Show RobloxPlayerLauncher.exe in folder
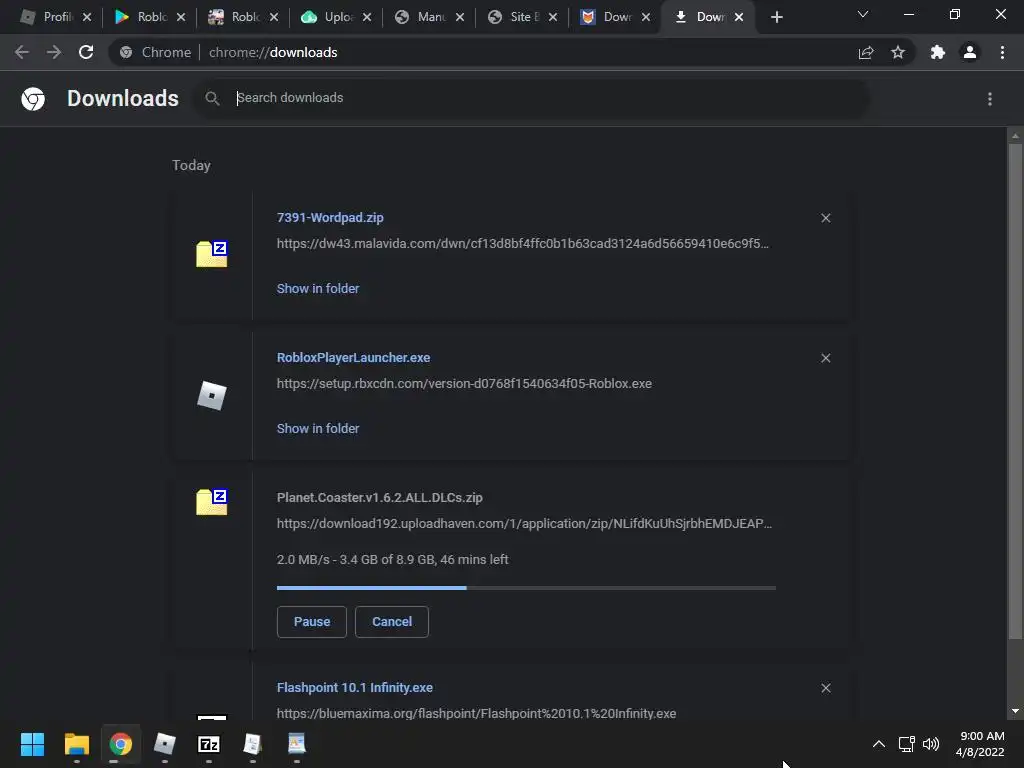 (x=317, y=428)
